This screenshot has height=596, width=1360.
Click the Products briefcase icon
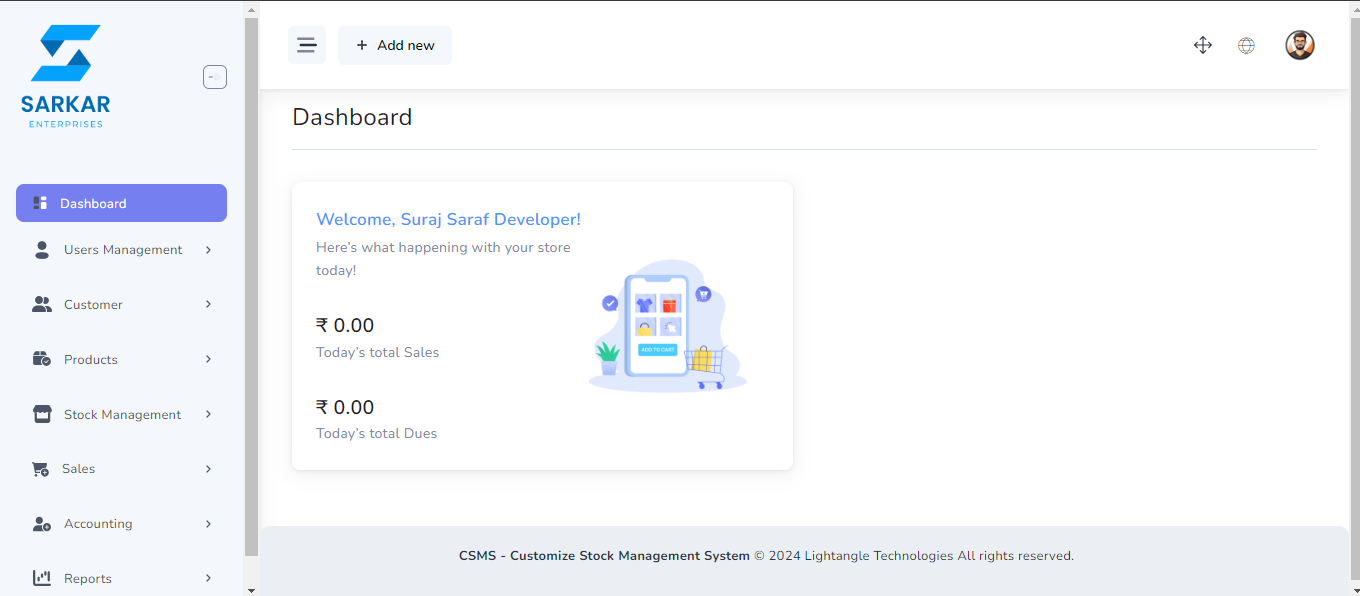pos(42,359)
